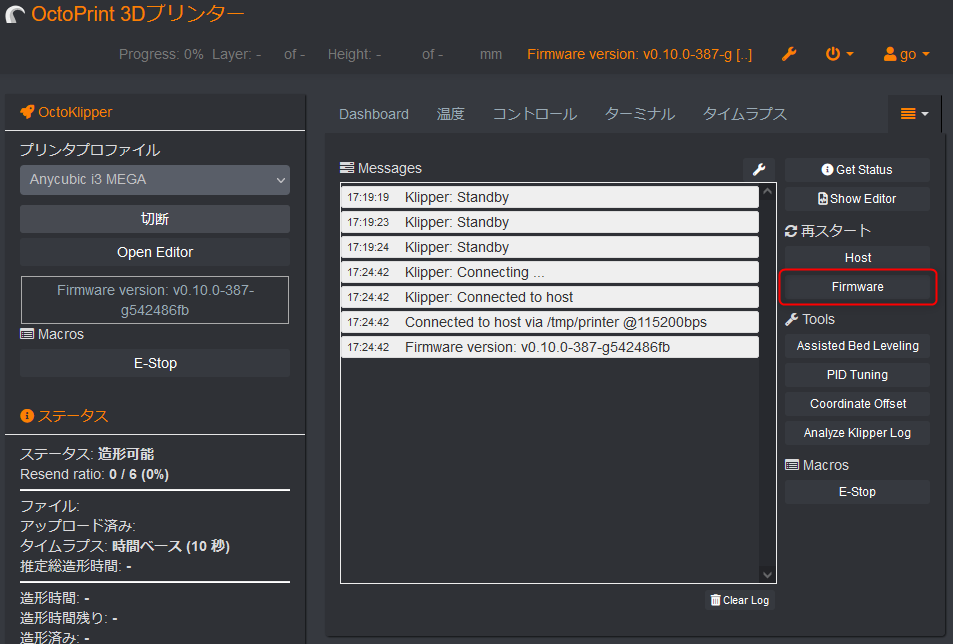Clear the message log

coord(740,600)
